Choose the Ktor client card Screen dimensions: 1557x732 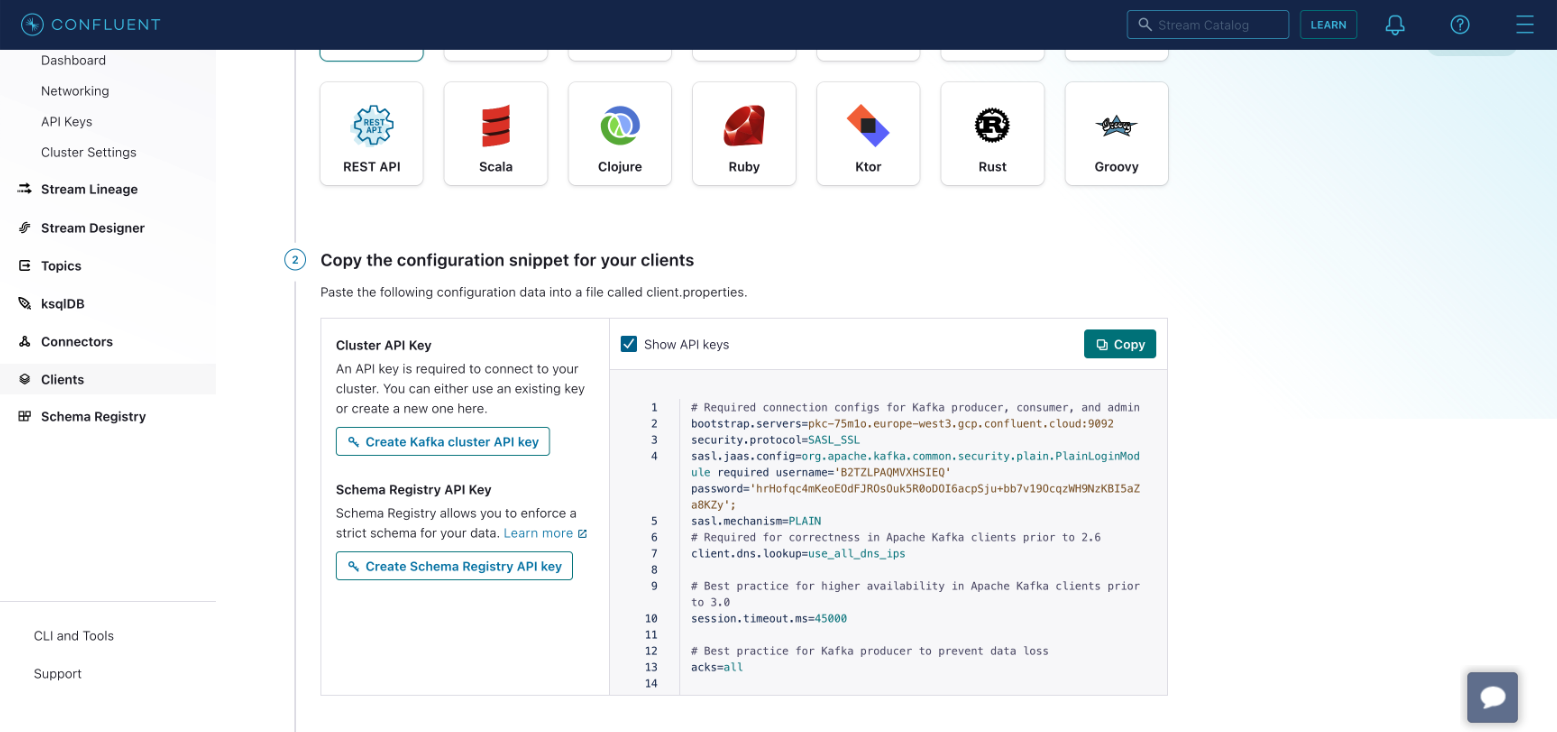tap(868, 134)
